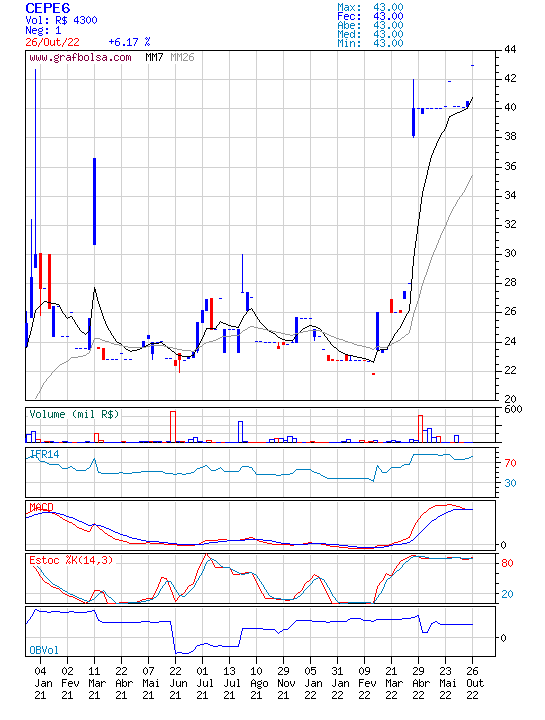
Task: Click the 04 Jan 21 date axis label
Action: [40, 683]
